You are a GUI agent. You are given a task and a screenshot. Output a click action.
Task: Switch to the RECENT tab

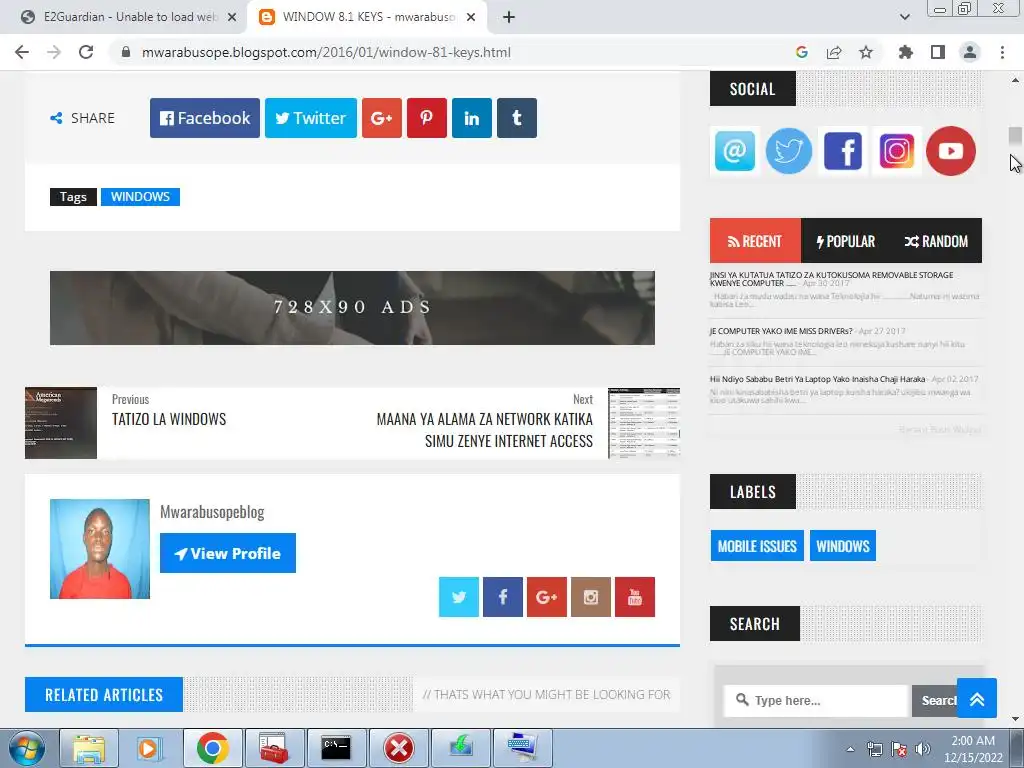(755, 241)
